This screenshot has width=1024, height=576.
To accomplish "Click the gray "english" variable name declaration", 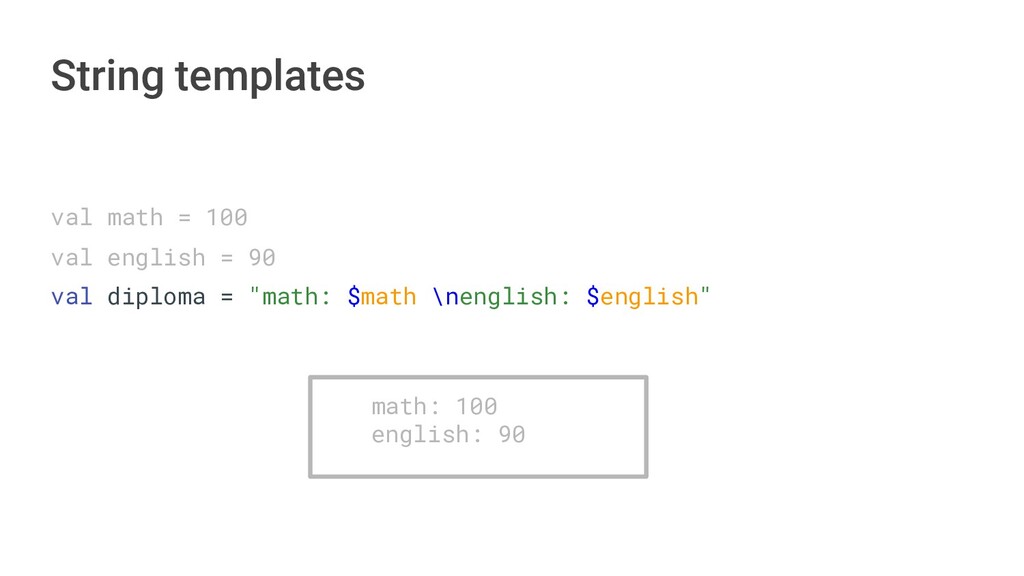I will point(156,258).
